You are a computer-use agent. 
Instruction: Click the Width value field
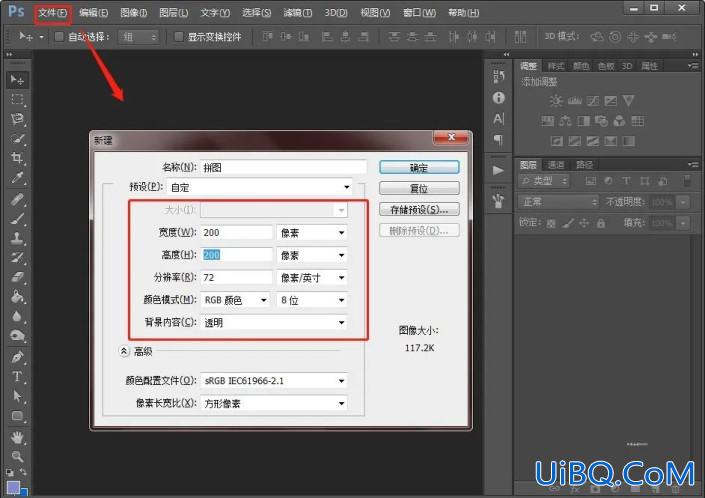coord(236,233)
